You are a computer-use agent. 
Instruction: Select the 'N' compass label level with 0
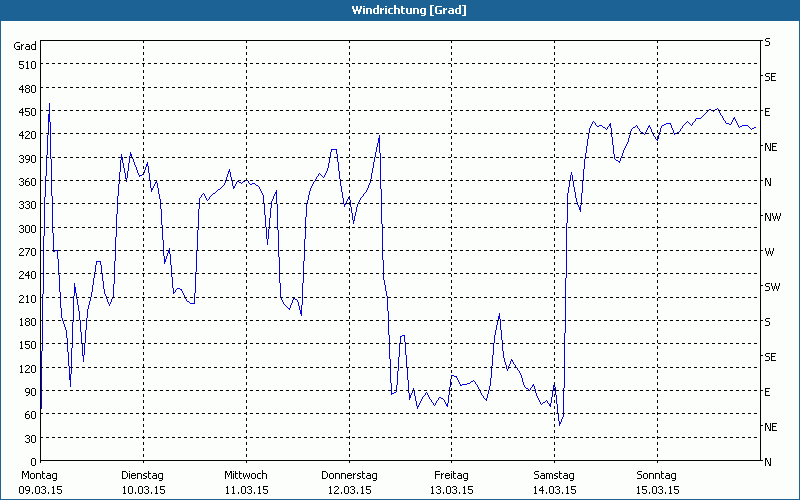pyautogui.click(x=767, y=462)
